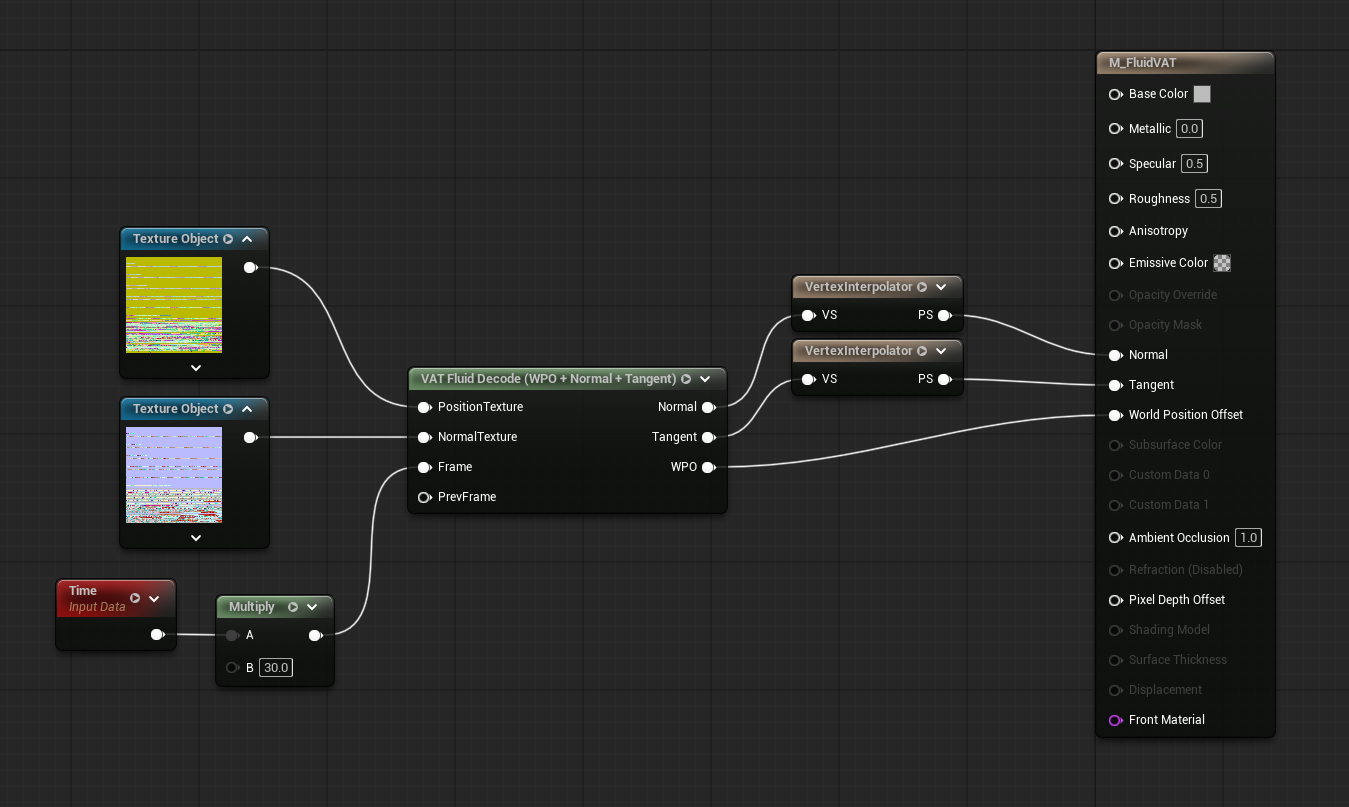Select the yellow position texture thumbnail

[x=174, y=305]
